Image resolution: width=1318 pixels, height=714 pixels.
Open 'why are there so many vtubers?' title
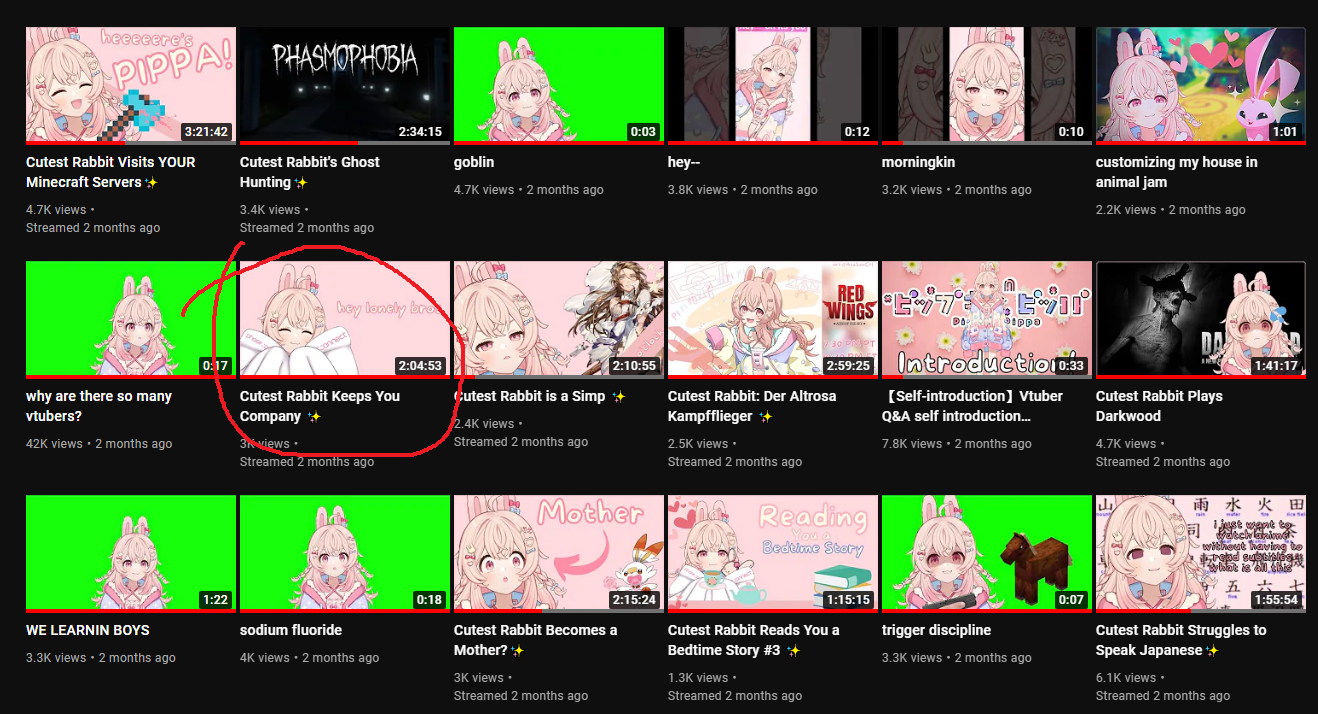(99, 406)
